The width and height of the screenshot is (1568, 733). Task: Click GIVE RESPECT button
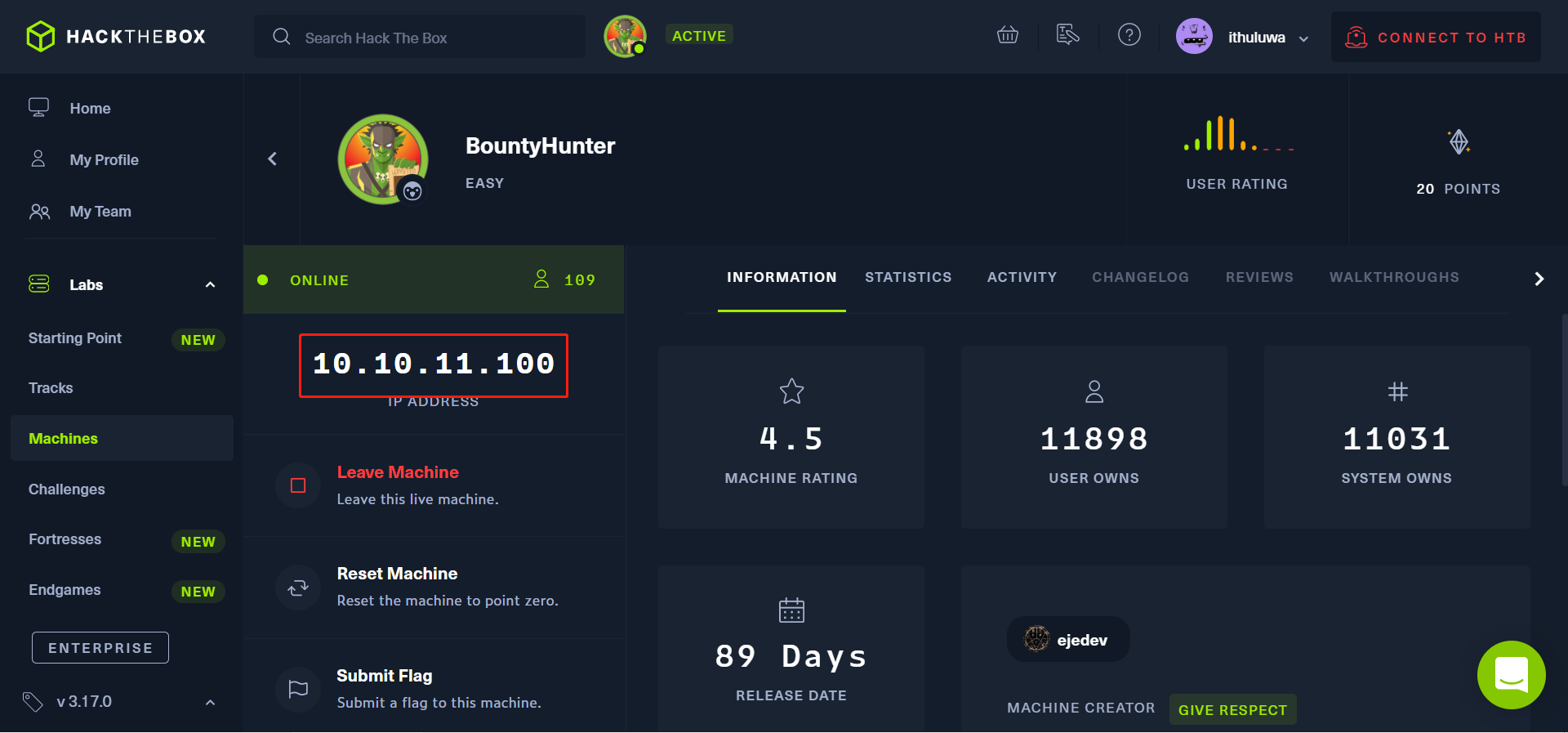(x=1232, y=710)
